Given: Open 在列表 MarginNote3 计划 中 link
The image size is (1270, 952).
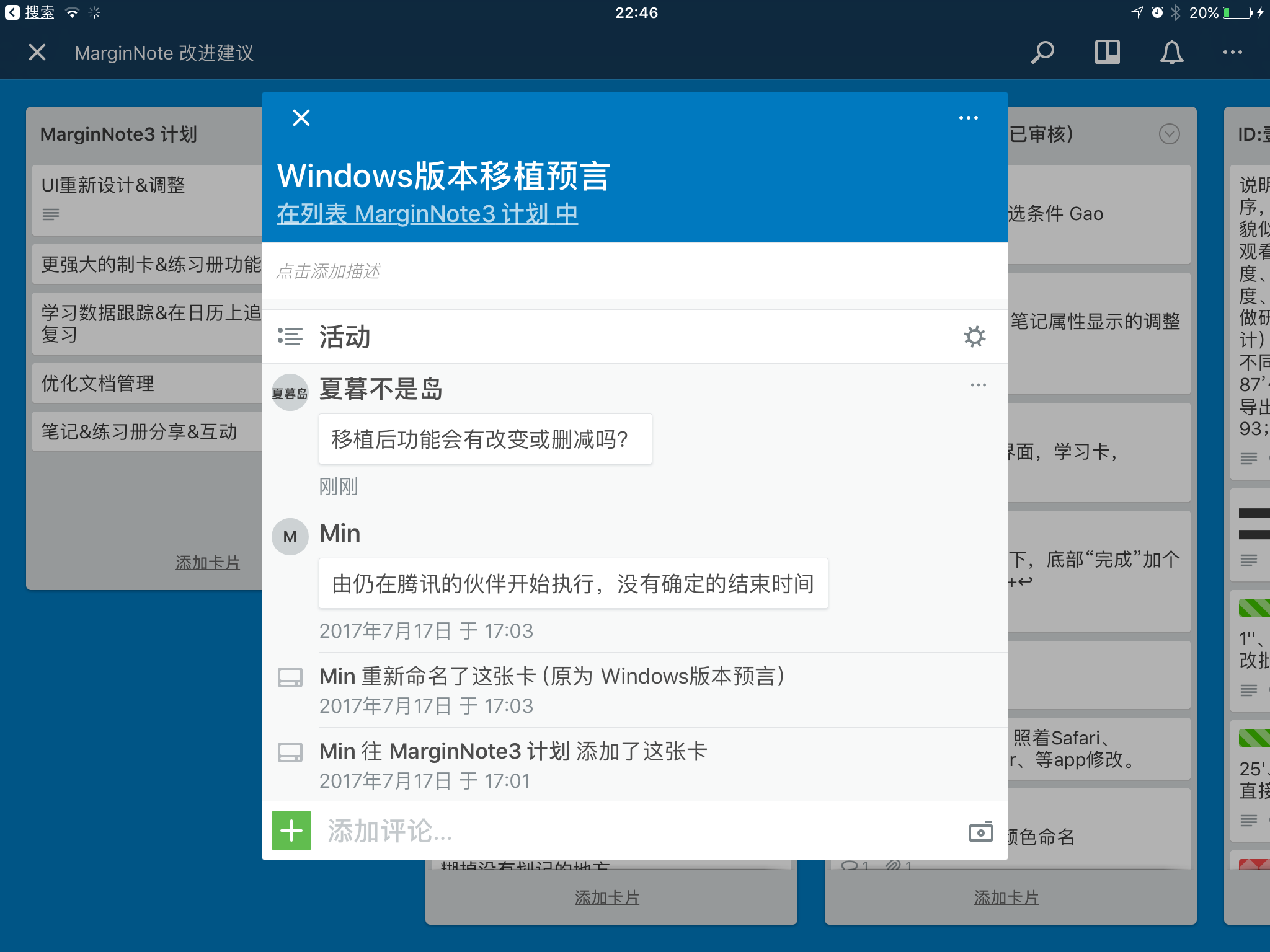Looking at the screenshot, I should click(427, 214).
